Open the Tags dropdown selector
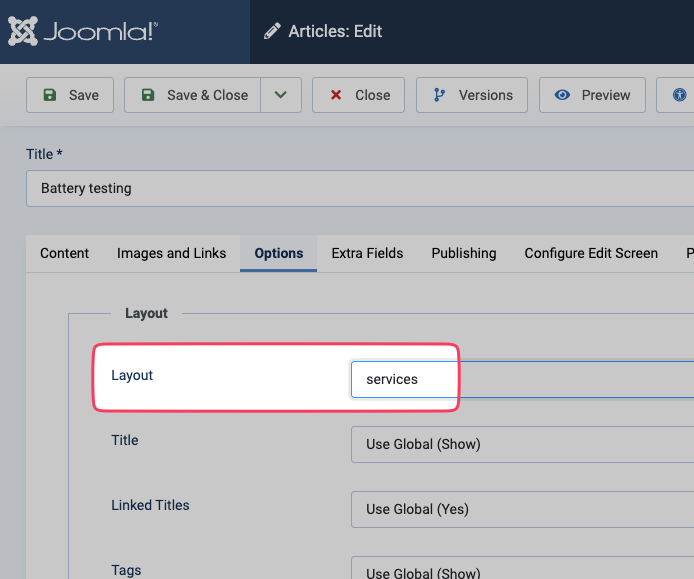Image resolution: width=694 pixels, height=579 pixels. point(520,572)
